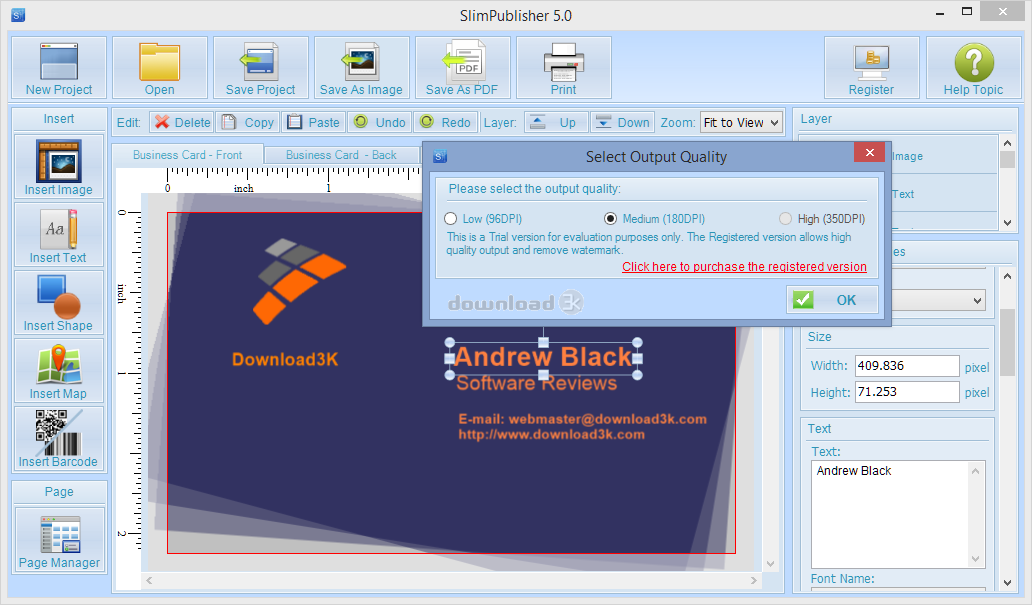This screenshot has width=1032, height=605.
Task: Switch to Business Card - Back tab
Action: pos(341,155)
